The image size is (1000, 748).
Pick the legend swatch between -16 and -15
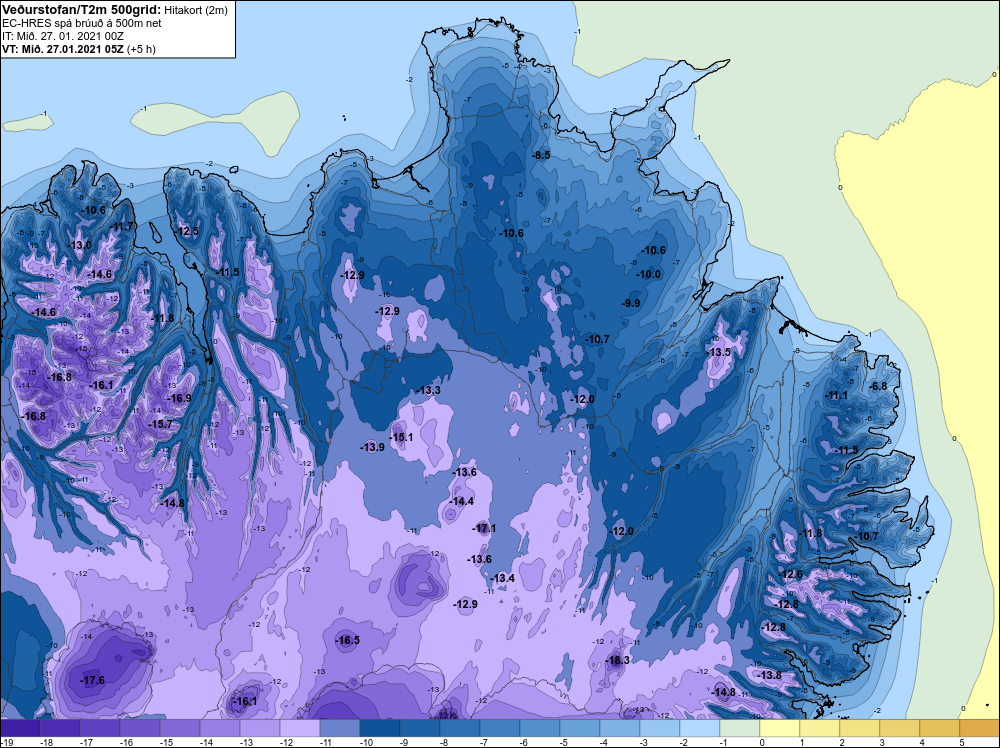pos(140,728)
